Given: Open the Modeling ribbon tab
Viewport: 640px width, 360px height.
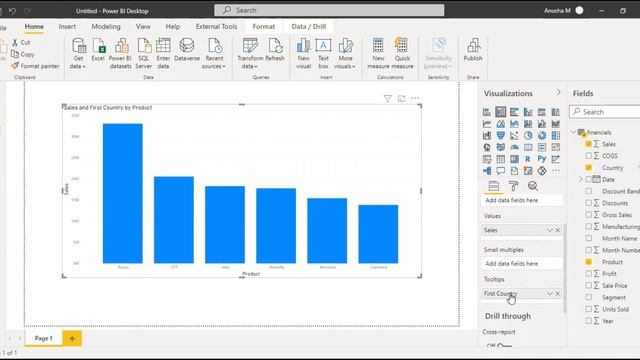Looking at the screenshot, I should [106, 27].
